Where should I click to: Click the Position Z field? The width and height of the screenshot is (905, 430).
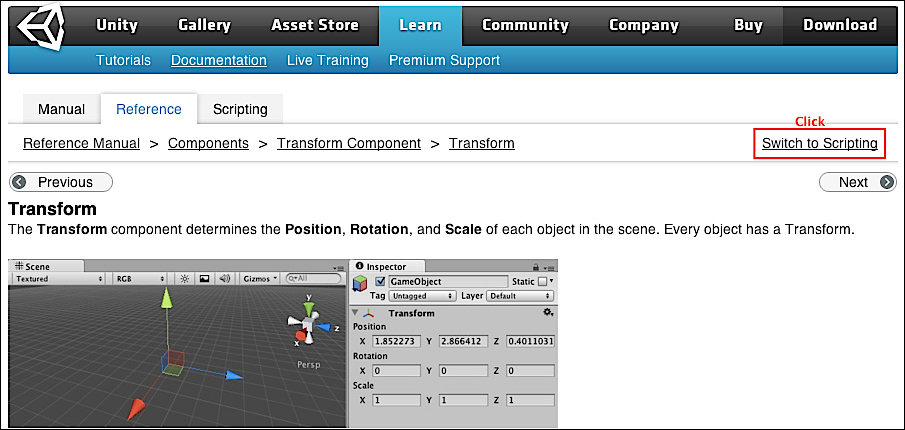[530, 341]
